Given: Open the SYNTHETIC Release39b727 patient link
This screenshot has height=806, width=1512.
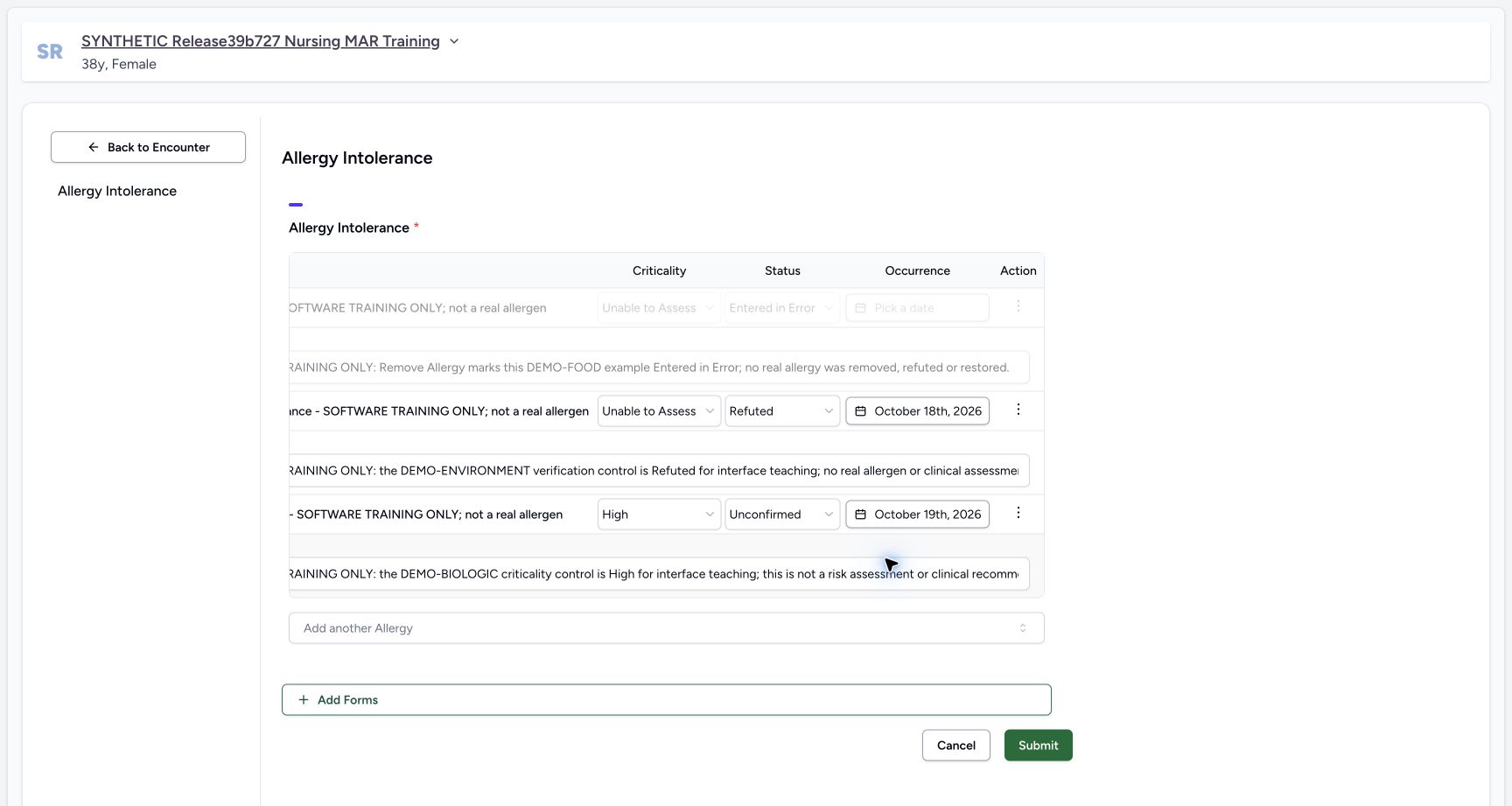Looking at the screenshot, I should 261,41.
